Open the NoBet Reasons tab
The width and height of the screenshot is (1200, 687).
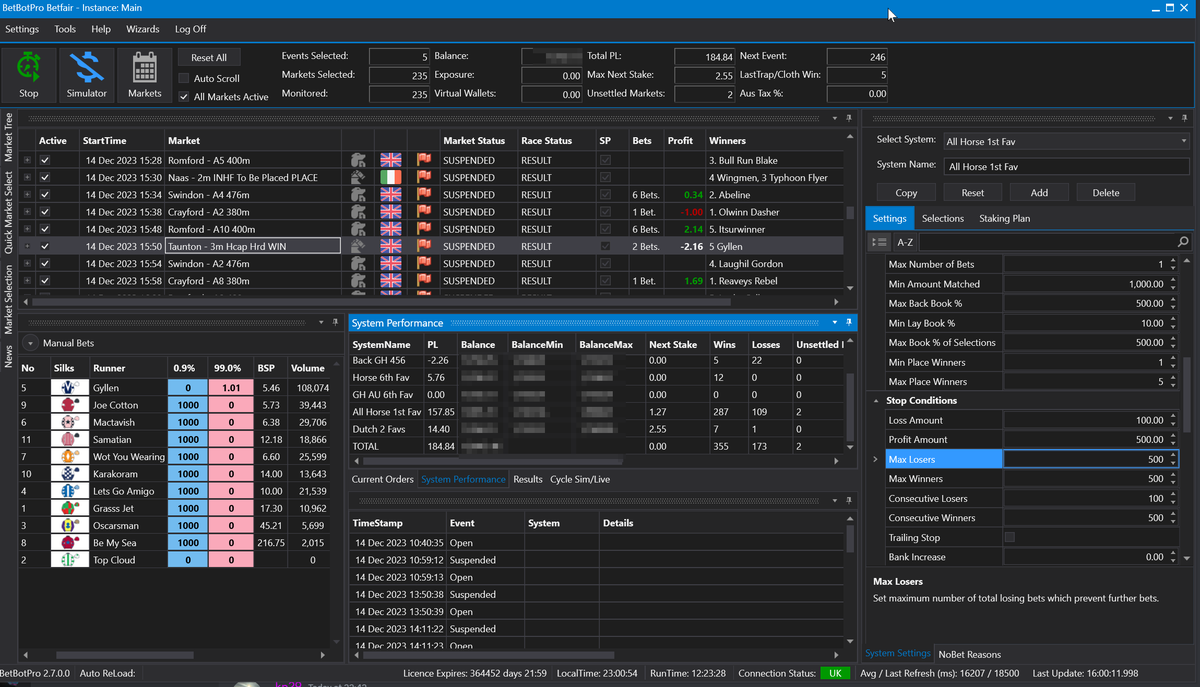pyautogui.click(x=970, y=654)
